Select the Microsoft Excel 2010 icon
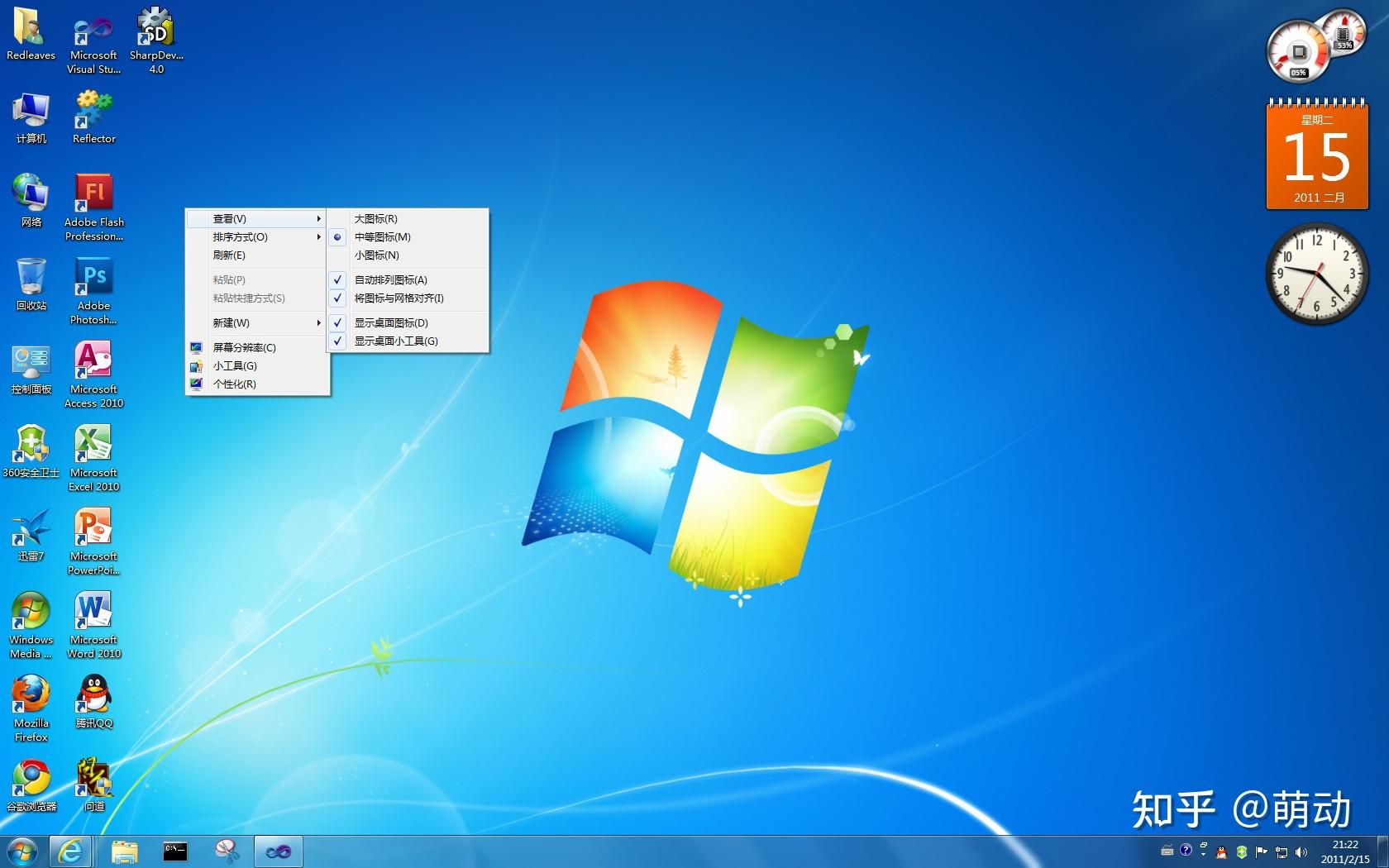Viewport: 1389px width, 868px height. (x=93, y=458)
